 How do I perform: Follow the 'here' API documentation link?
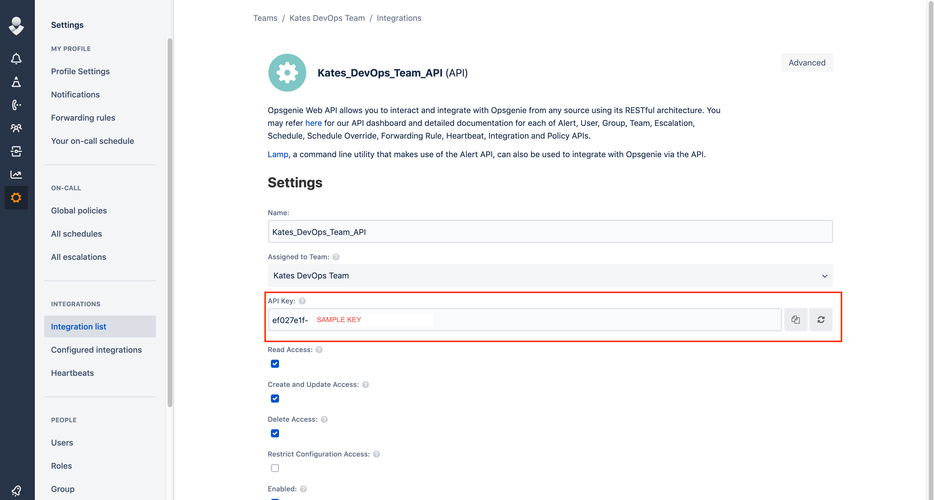[313, 123]
